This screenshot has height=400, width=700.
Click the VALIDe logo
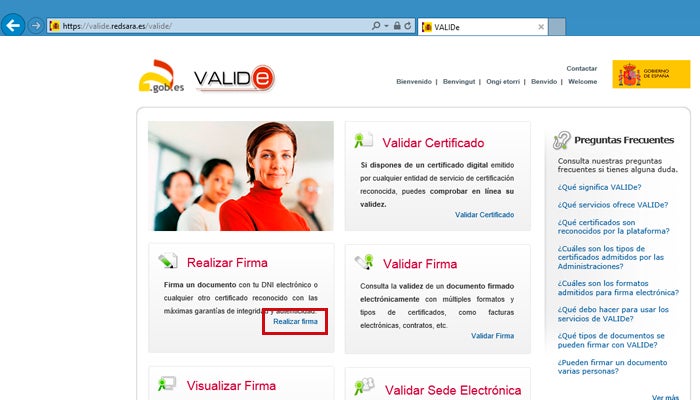[234, 78]
